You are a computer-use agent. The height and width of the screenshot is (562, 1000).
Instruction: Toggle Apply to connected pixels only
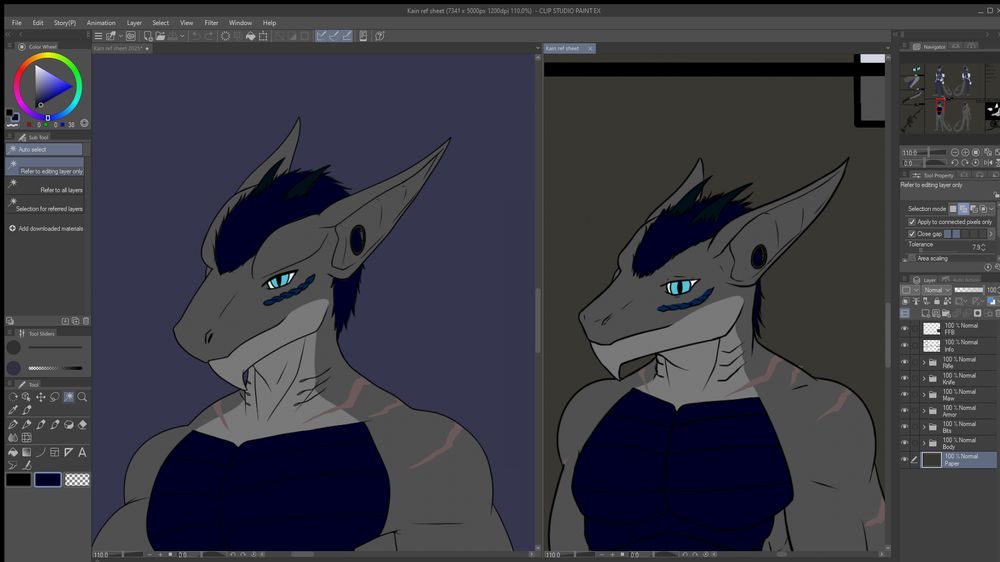coord(912,222)
